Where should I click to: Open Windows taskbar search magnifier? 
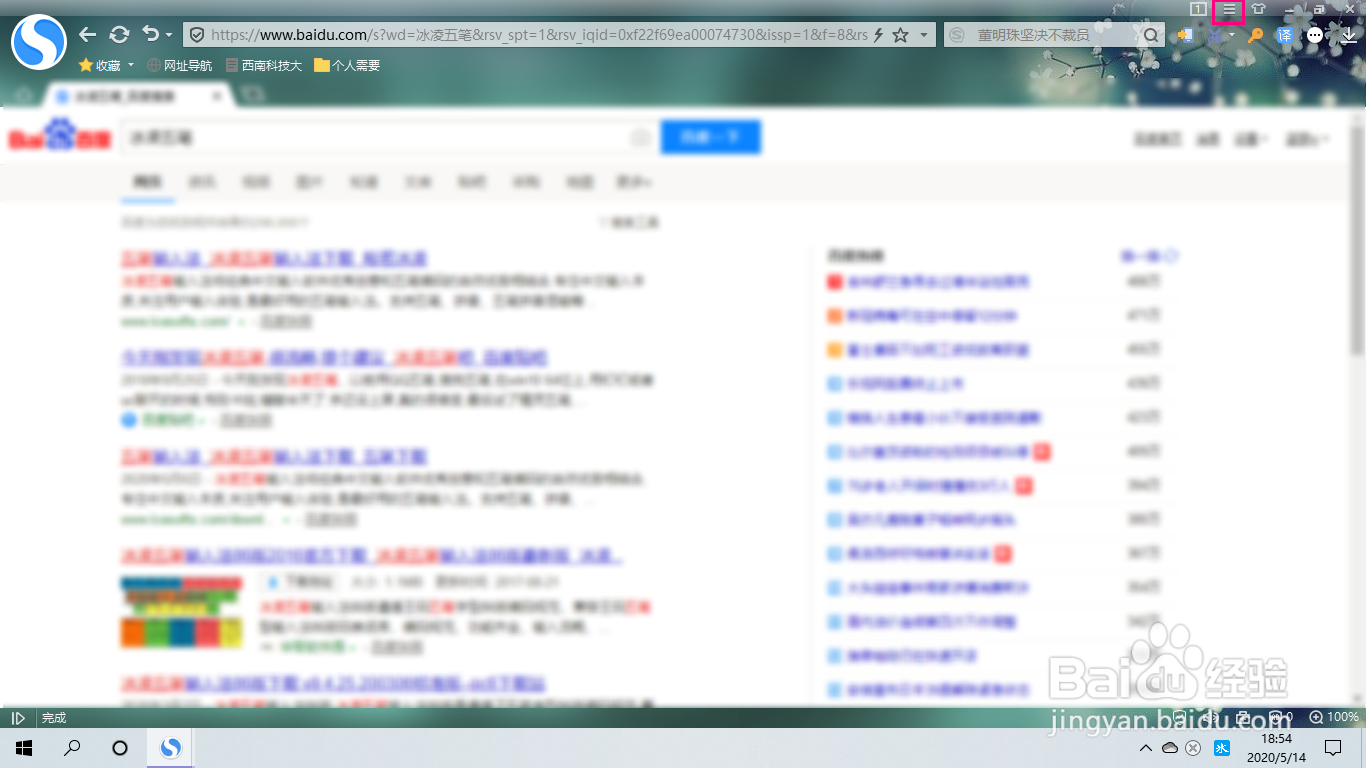[x=72, y=747]
